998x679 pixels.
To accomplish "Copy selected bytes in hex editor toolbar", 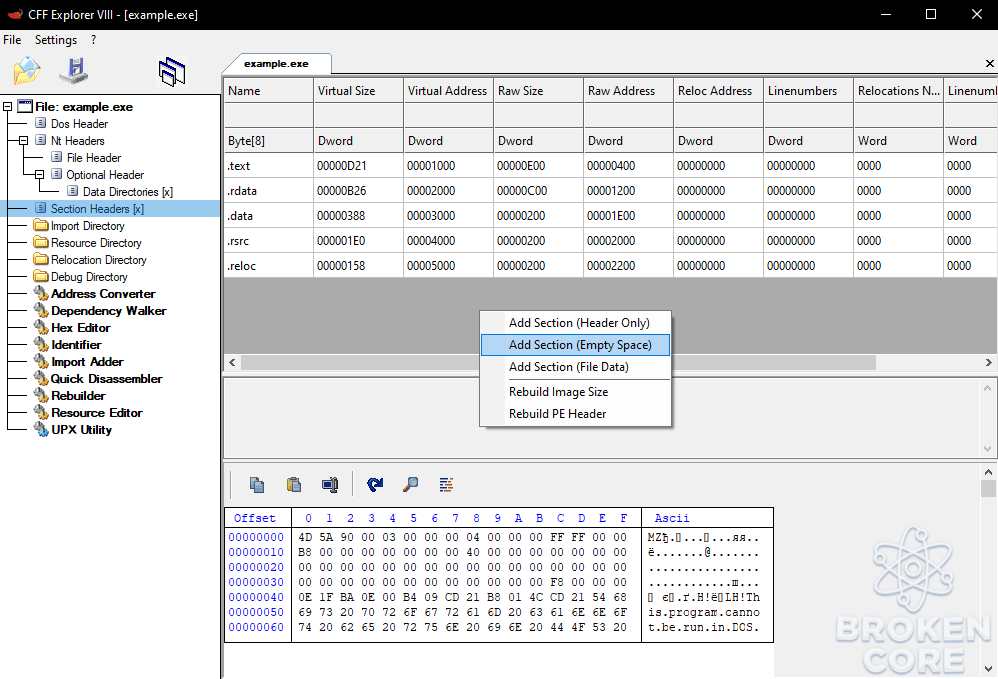I will click(x=257, y=485).
